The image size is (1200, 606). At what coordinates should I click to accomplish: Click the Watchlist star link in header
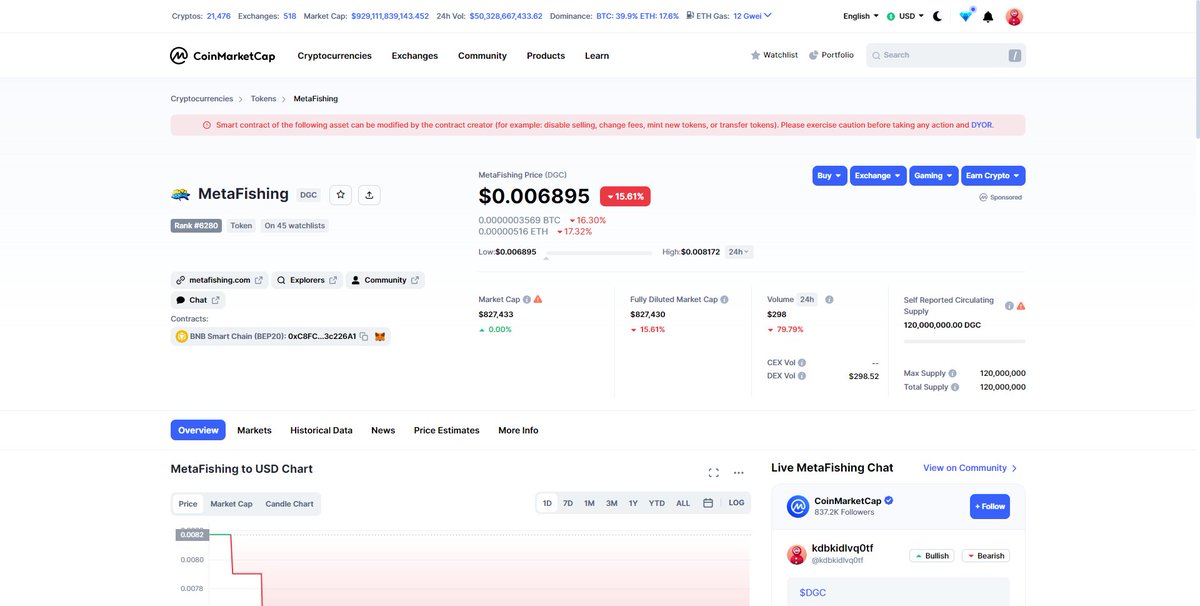coord(774,55)
